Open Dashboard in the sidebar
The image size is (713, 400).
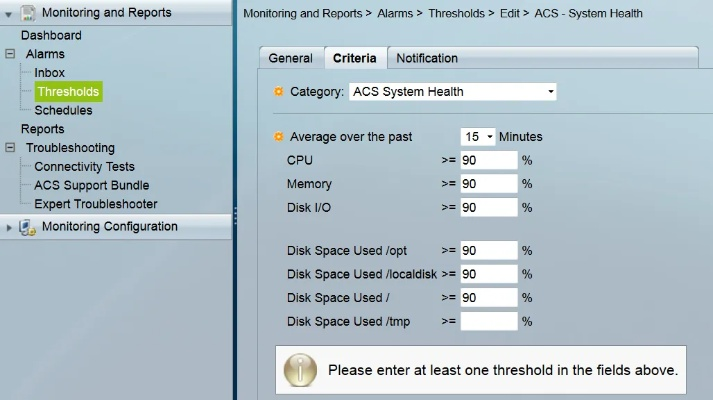(51, 35)
